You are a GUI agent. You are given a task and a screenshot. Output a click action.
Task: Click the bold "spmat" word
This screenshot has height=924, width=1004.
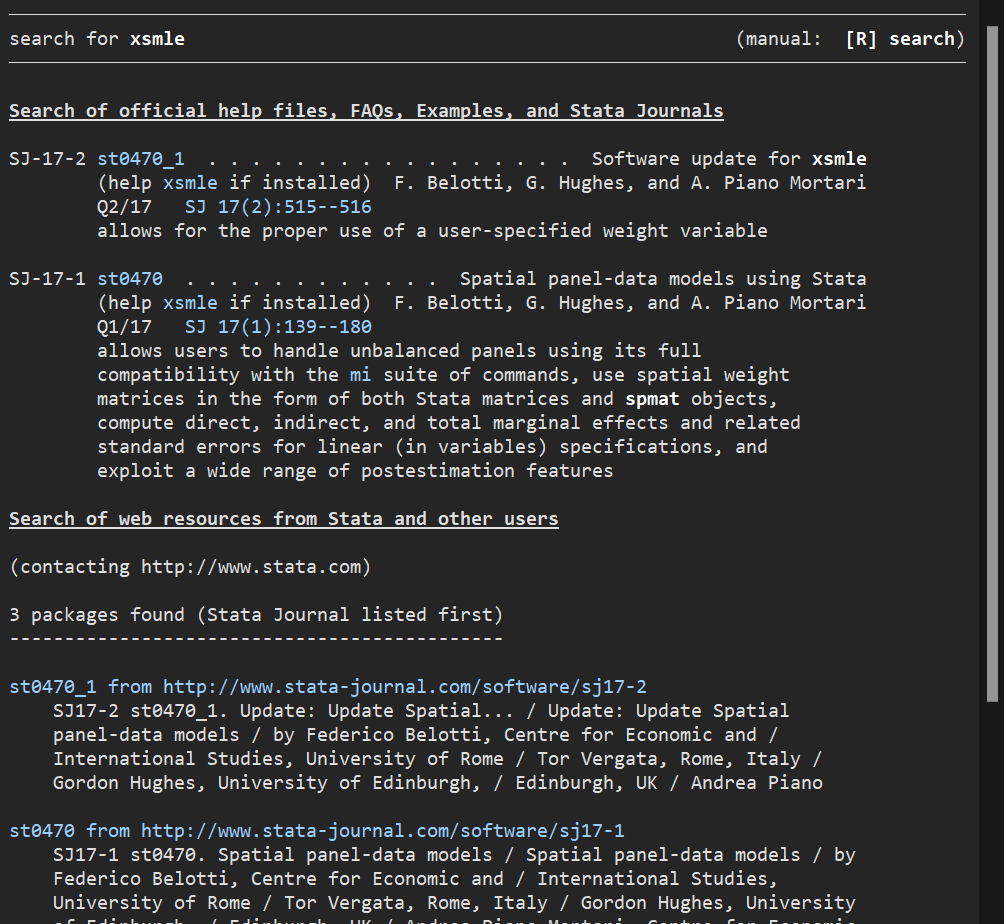pyautogui.click(x=652, y=399)
